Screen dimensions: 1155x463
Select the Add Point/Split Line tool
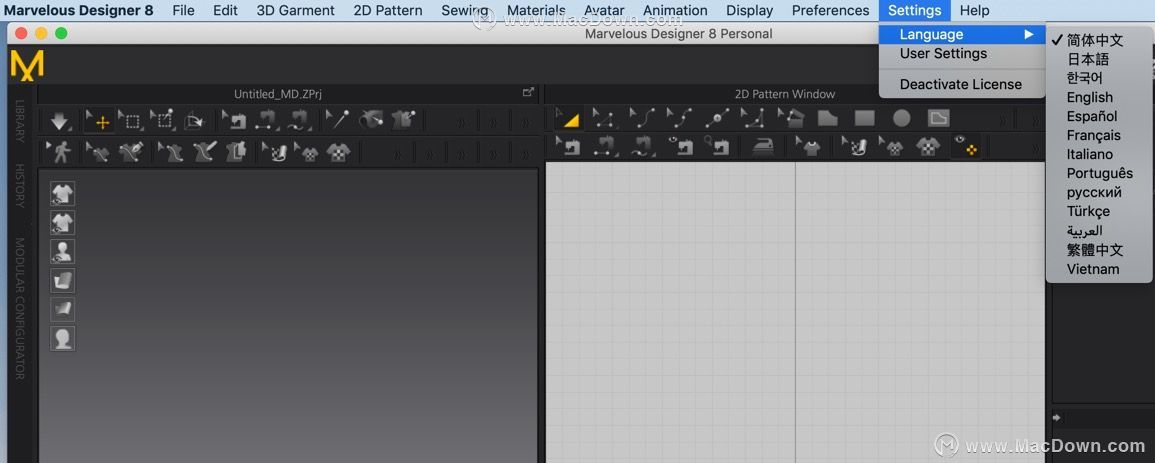point(716,119)
